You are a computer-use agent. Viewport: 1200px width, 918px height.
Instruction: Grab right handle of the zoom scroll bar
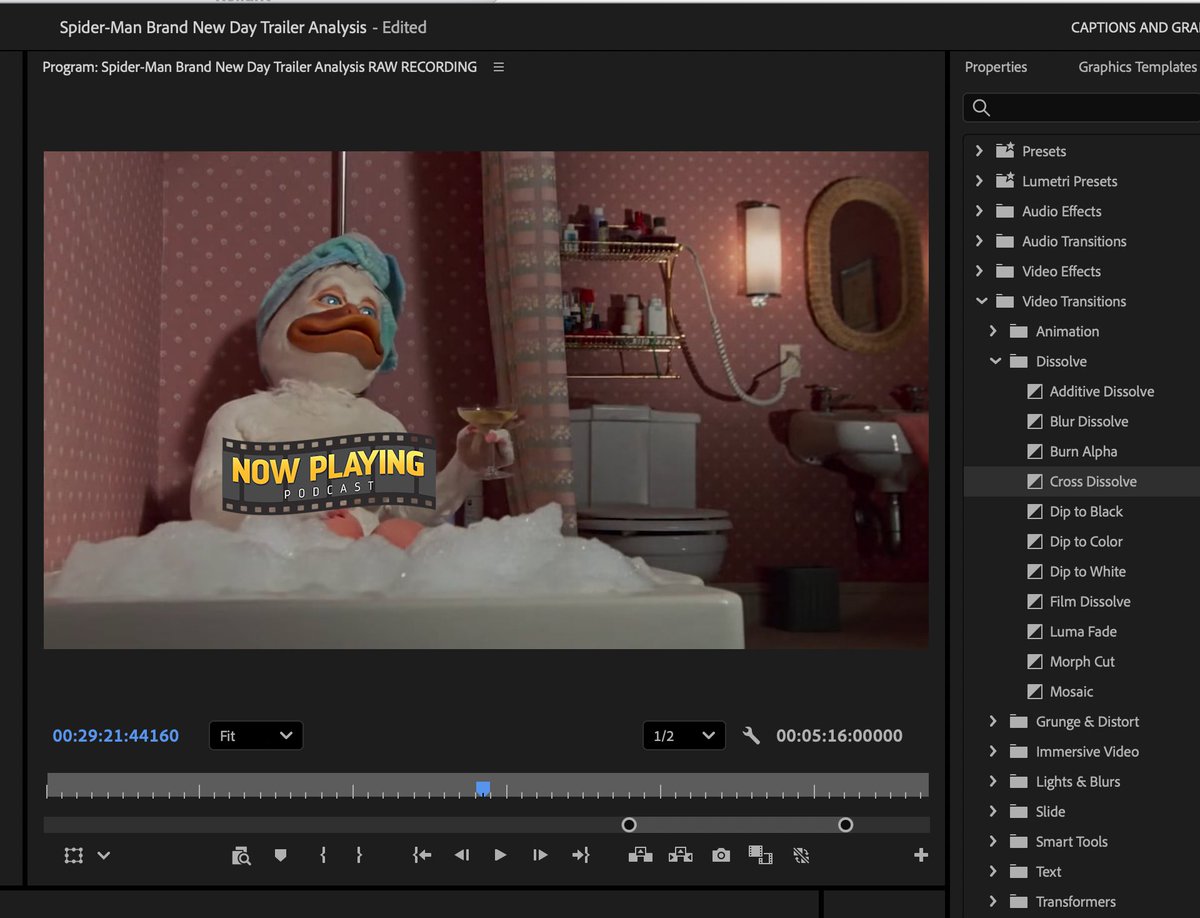[x=845, y=825]
